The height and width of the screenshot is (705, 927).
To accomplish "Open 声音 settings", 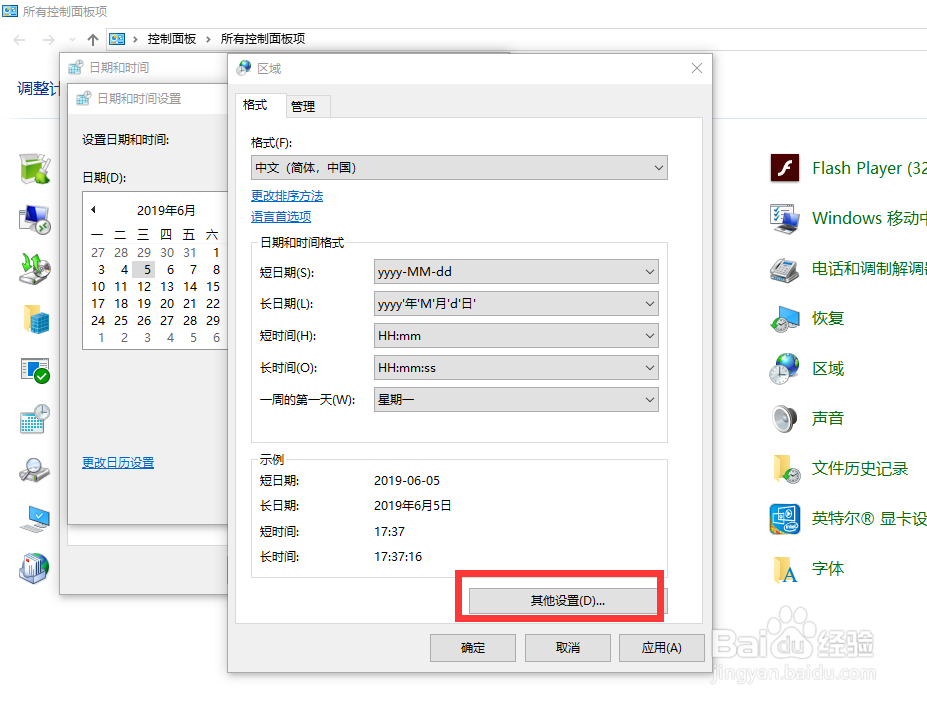I will 828,418.
